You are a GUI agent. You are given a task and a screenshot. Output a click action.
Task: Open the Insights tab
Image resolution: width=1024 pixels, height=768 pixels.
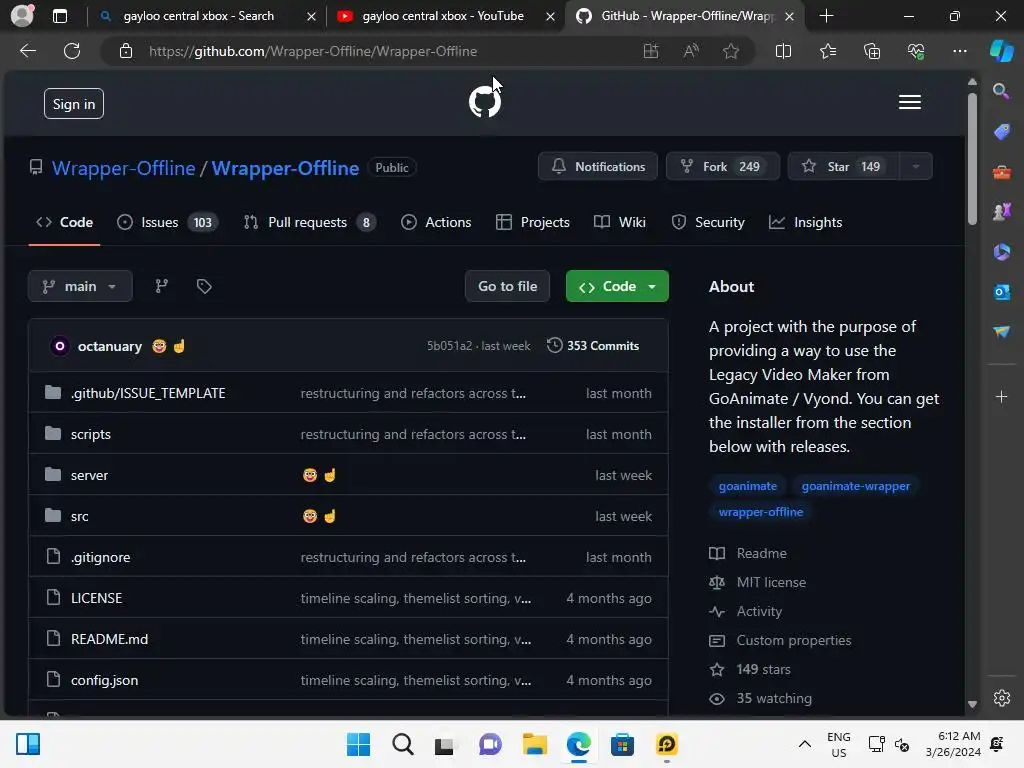pos(805,222)
